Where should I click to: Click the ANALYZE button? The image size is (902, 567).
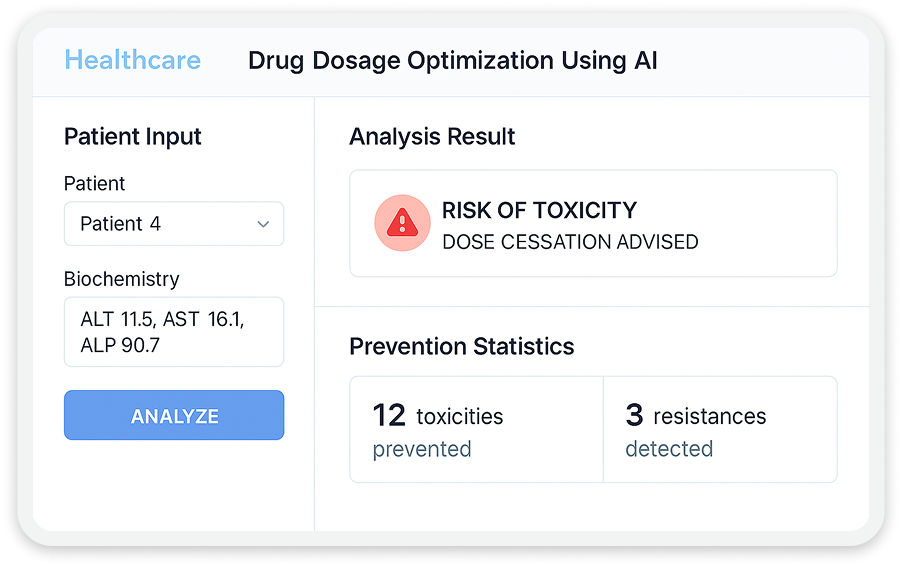point(174,415)
